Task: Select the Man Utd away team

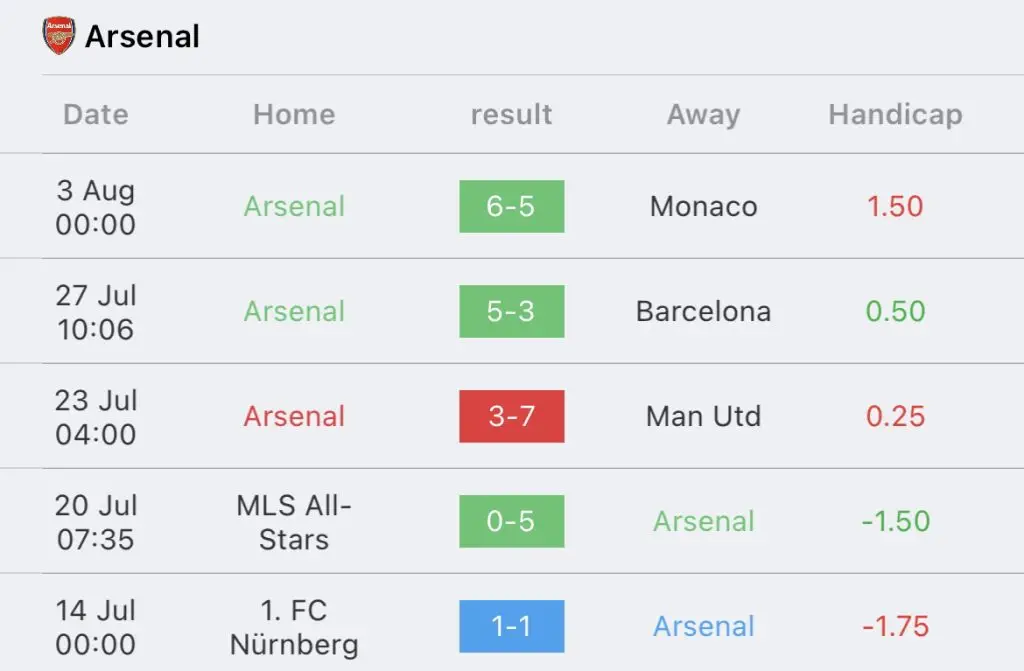Action: click(x=703, y=416)
